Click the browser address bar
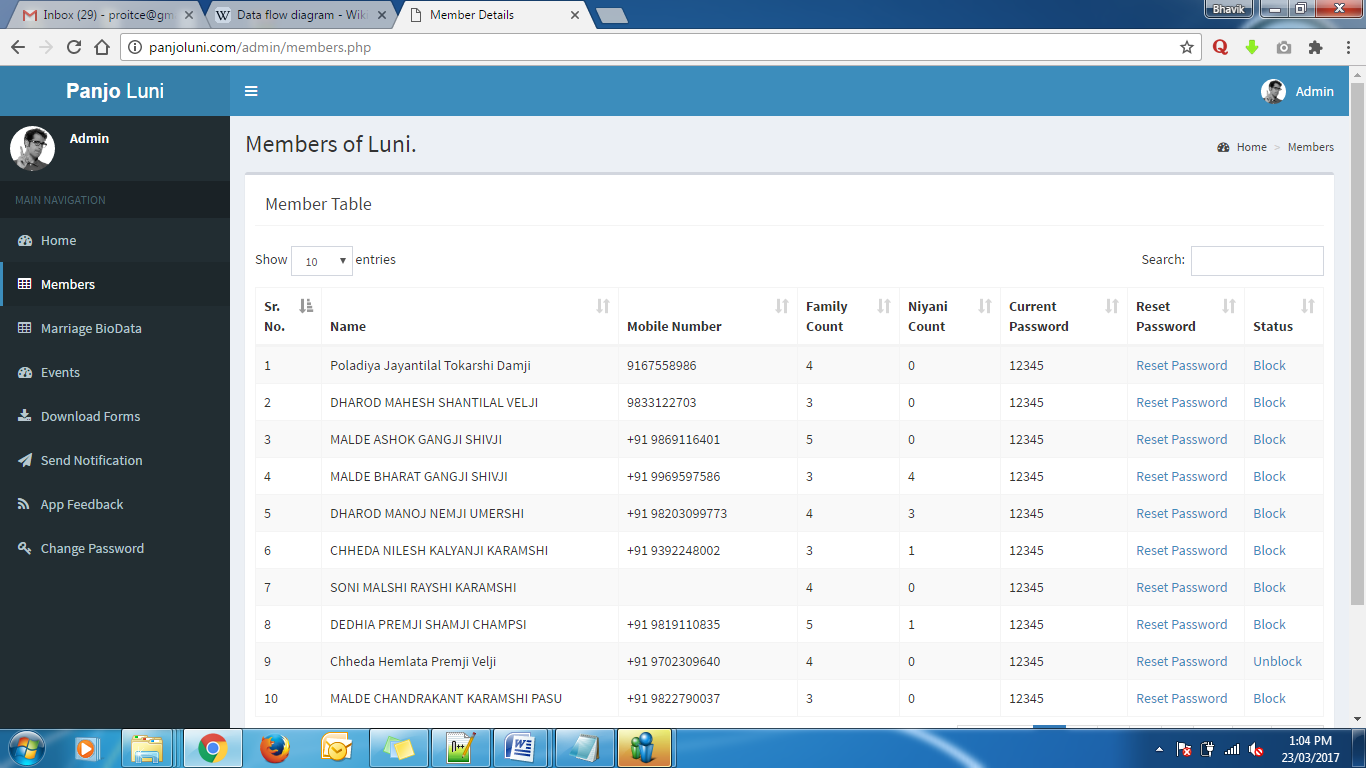This screenshot has height=768, width=1366. coord(660,47)
